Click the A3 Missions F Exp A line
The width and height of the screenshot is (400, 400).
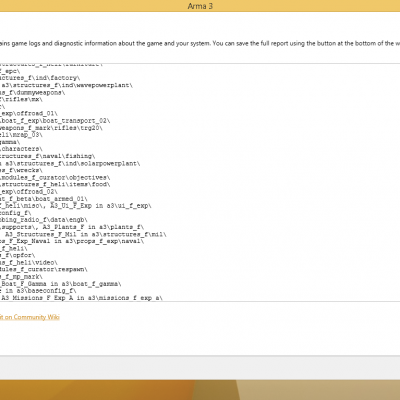pos(81,298)
